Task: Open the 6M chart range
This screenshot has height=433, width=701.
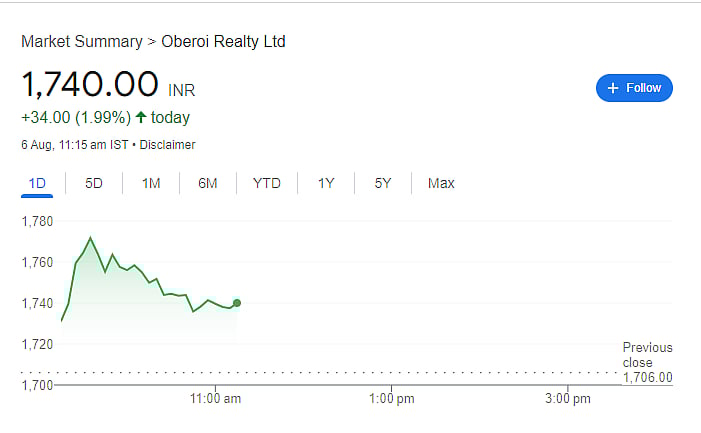Action: (x=208, y=183)
